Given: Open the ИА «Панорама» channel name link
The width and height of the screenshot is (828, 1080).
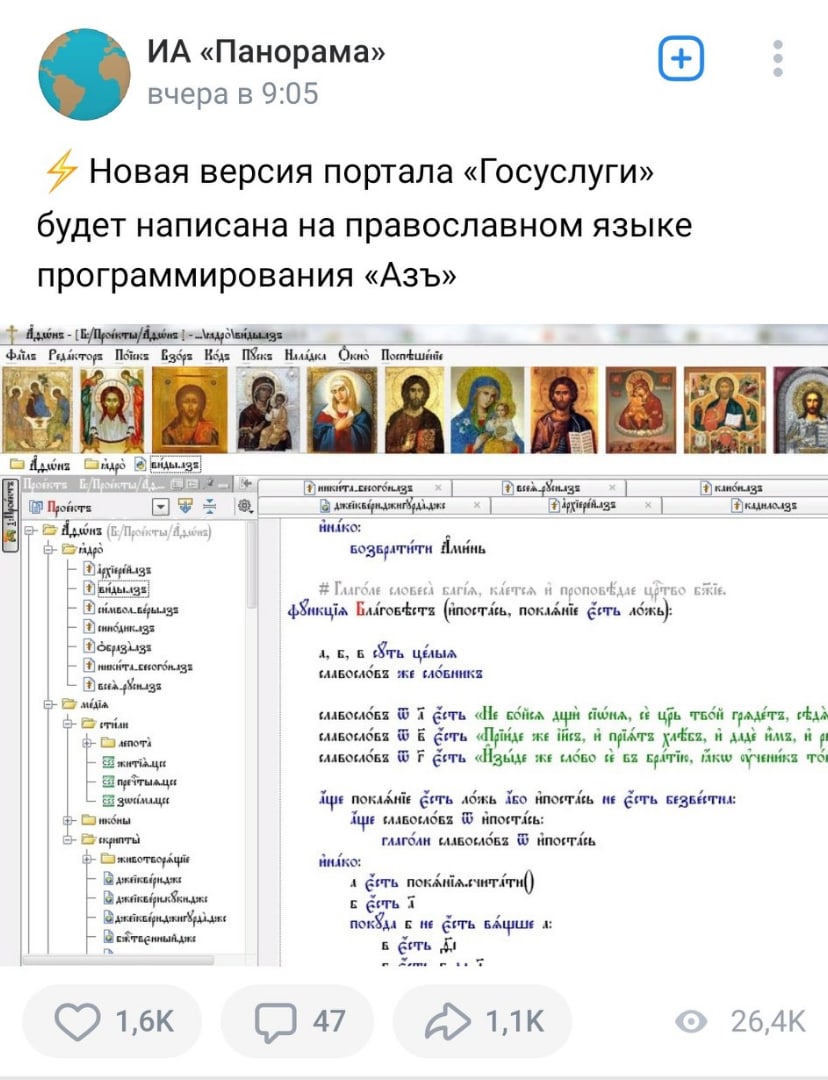Looking at the screenshot, I should pyautogui.click(x=266, y=52).
